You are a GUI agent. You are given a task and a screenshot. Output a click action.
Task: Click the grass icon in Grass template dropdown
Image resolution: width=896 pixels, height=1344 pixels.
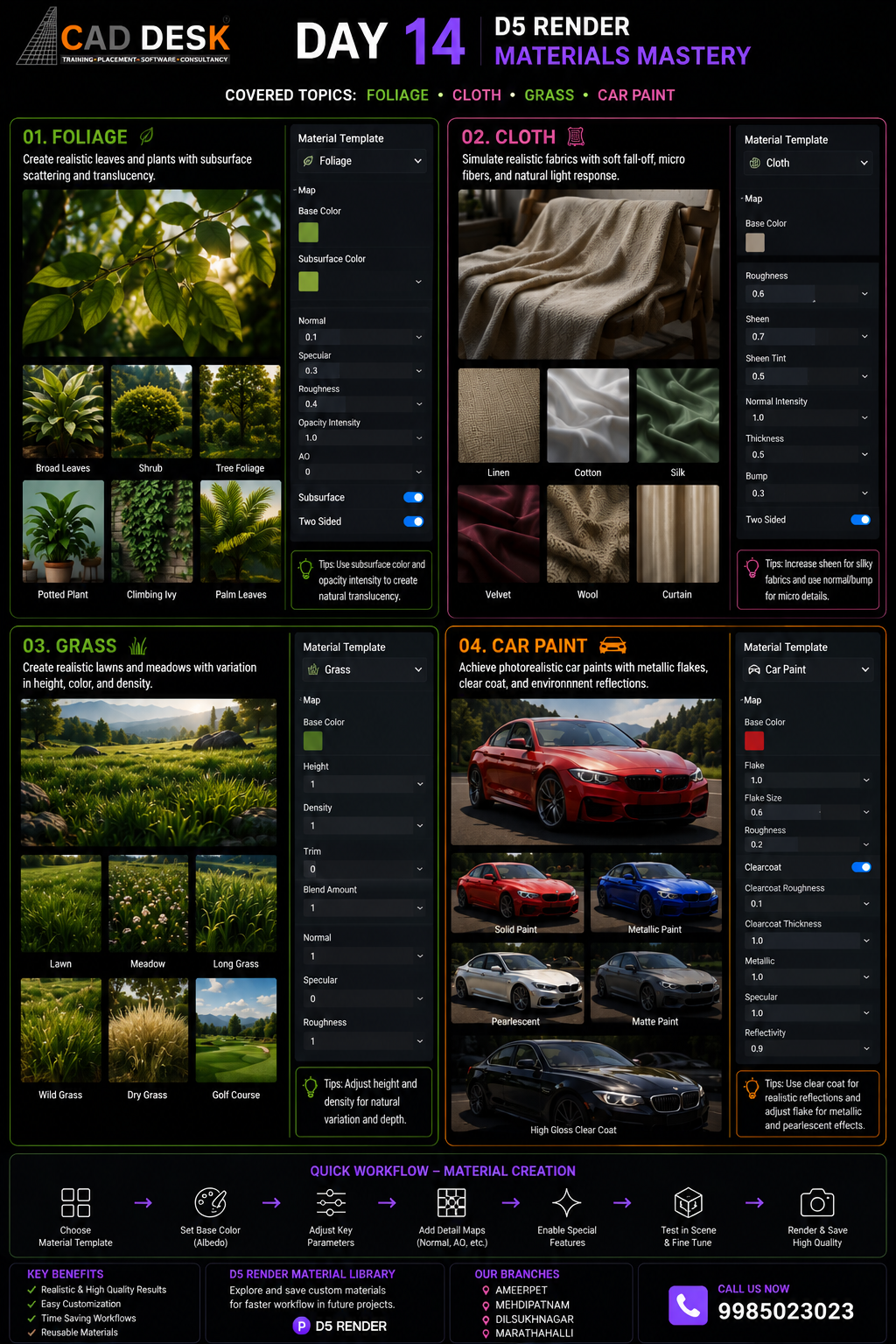313,669
